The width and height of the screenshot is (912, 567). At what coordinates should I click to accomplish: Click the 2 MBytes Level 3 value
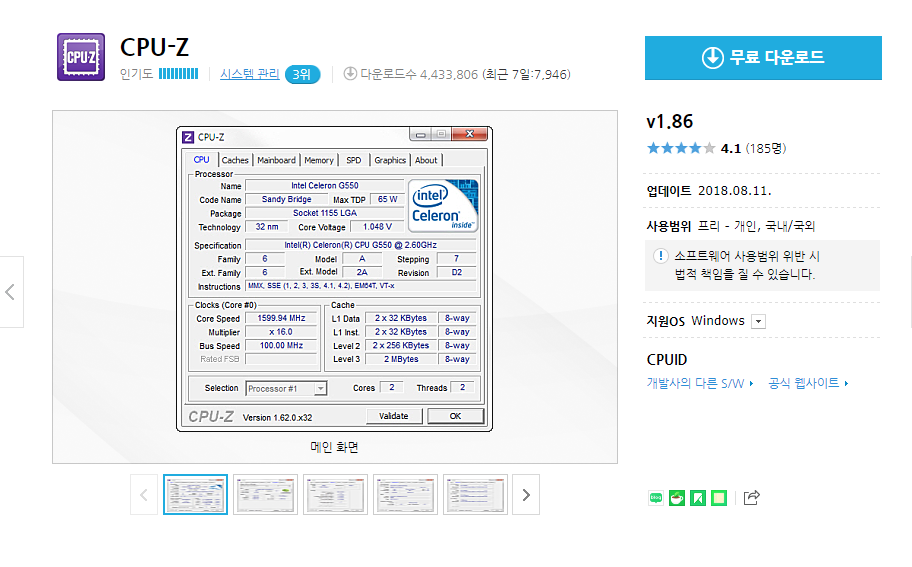point(401,359)
